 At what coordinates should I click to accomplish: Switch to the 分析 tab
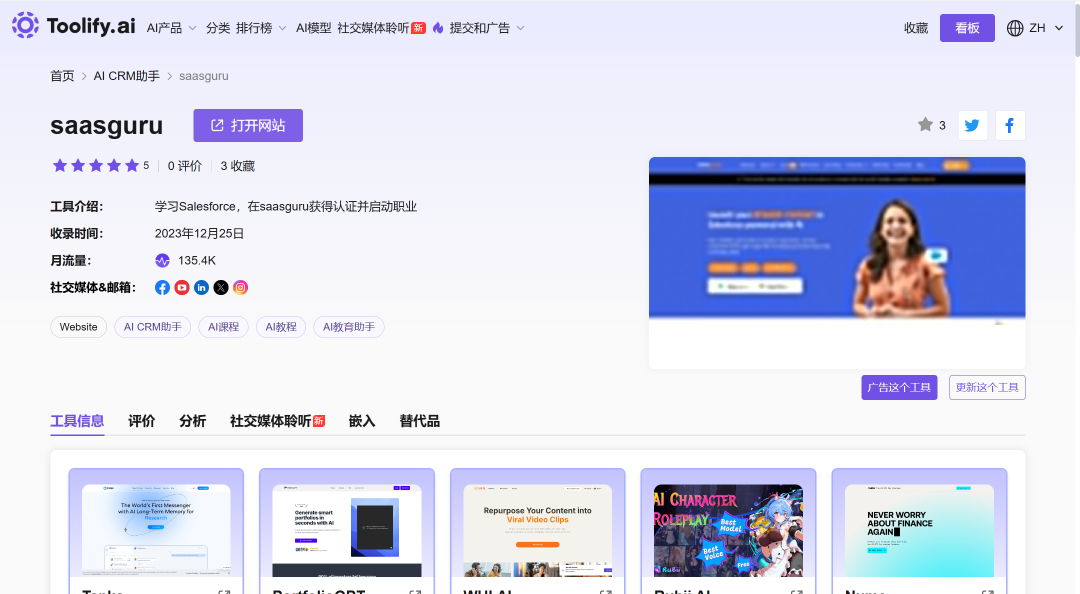pos(192,421)
